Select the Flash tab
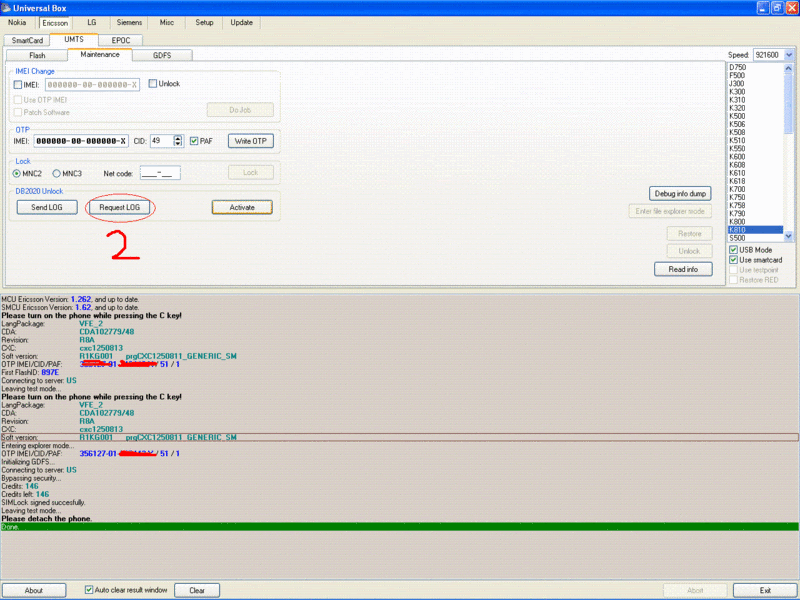Screen dimensions: 800x600 37,55
